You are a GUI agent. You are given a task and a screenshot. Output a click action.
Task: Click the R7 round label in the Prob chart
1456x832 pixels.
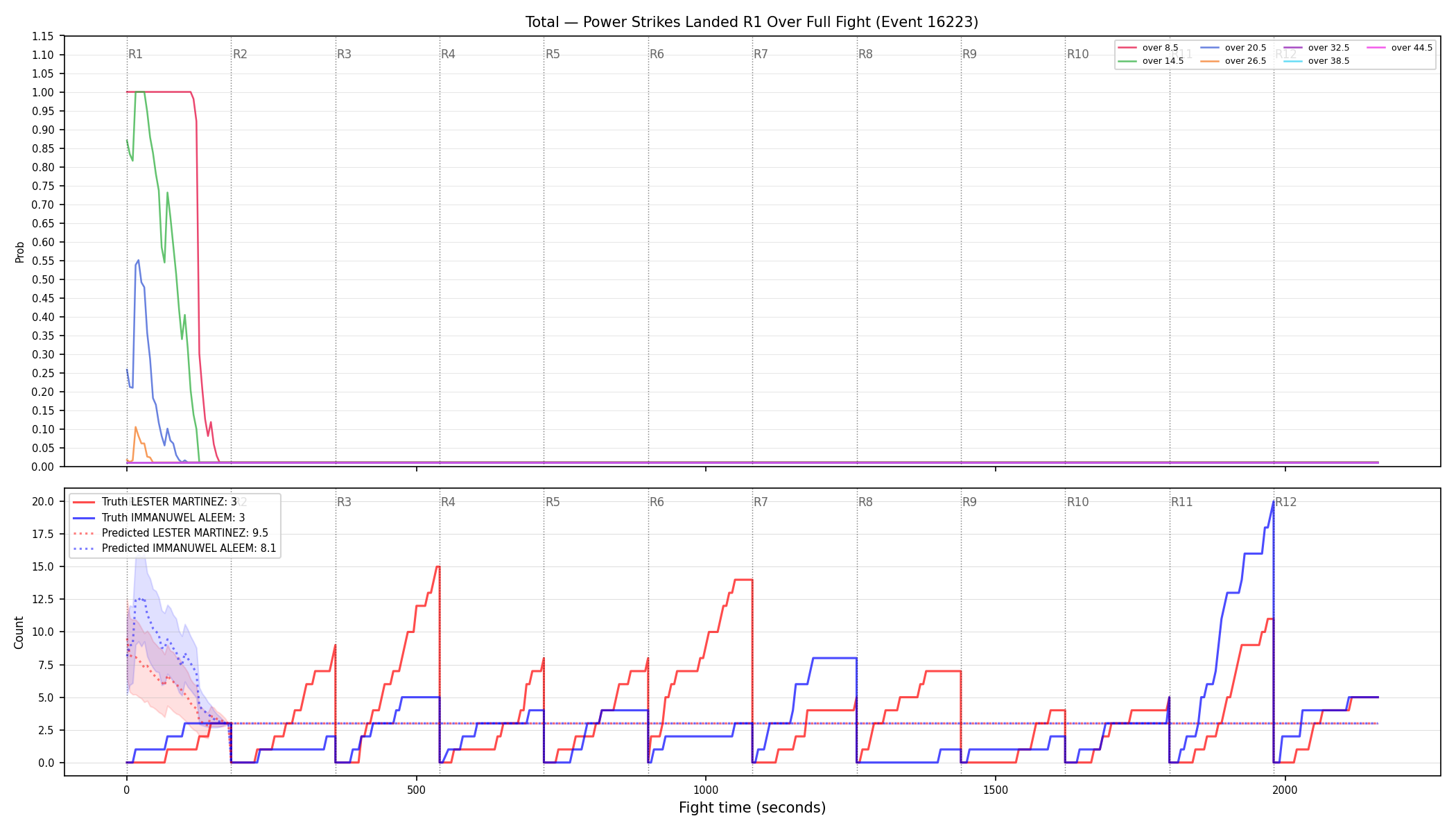click(x=761, y=54)
